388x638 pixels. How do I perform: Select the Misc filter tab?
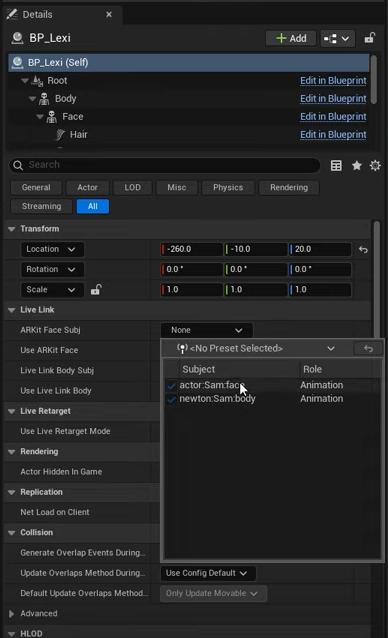[x=177, y=188]
